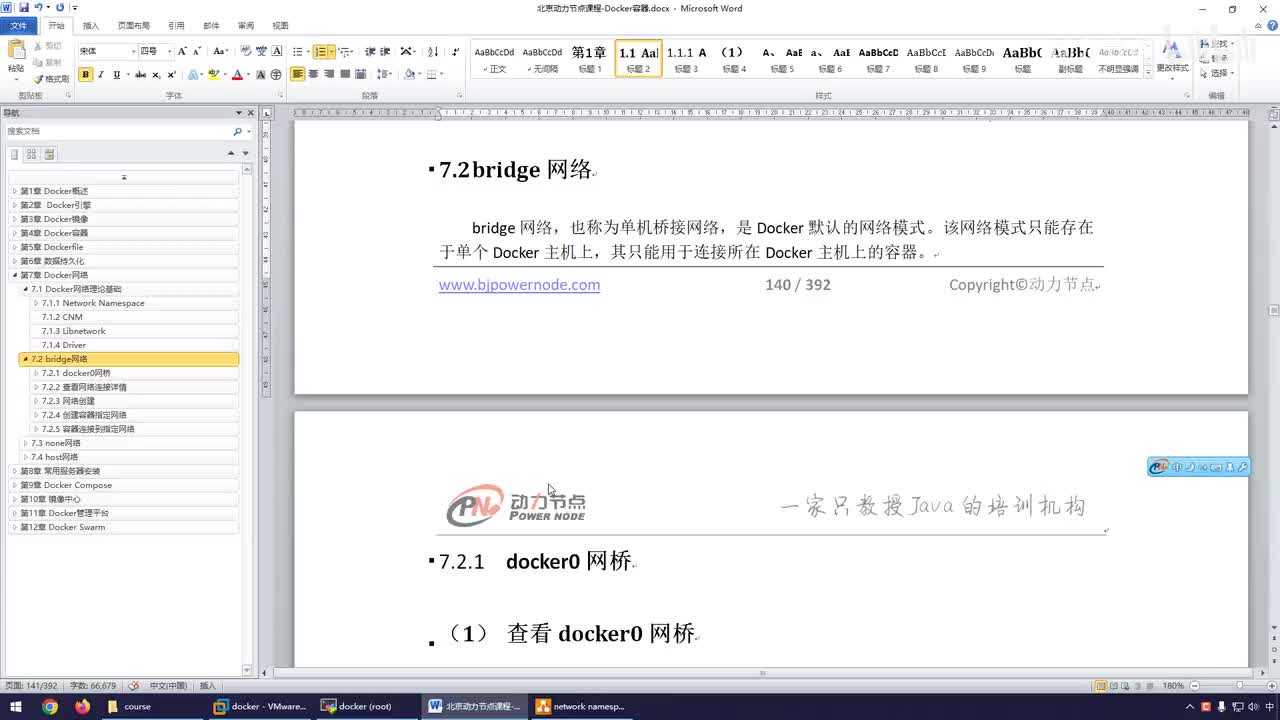Switch to the References (引用) tab
This screenshot has height=720, width=1280.
pyautogui.click(x=176, y=26)
